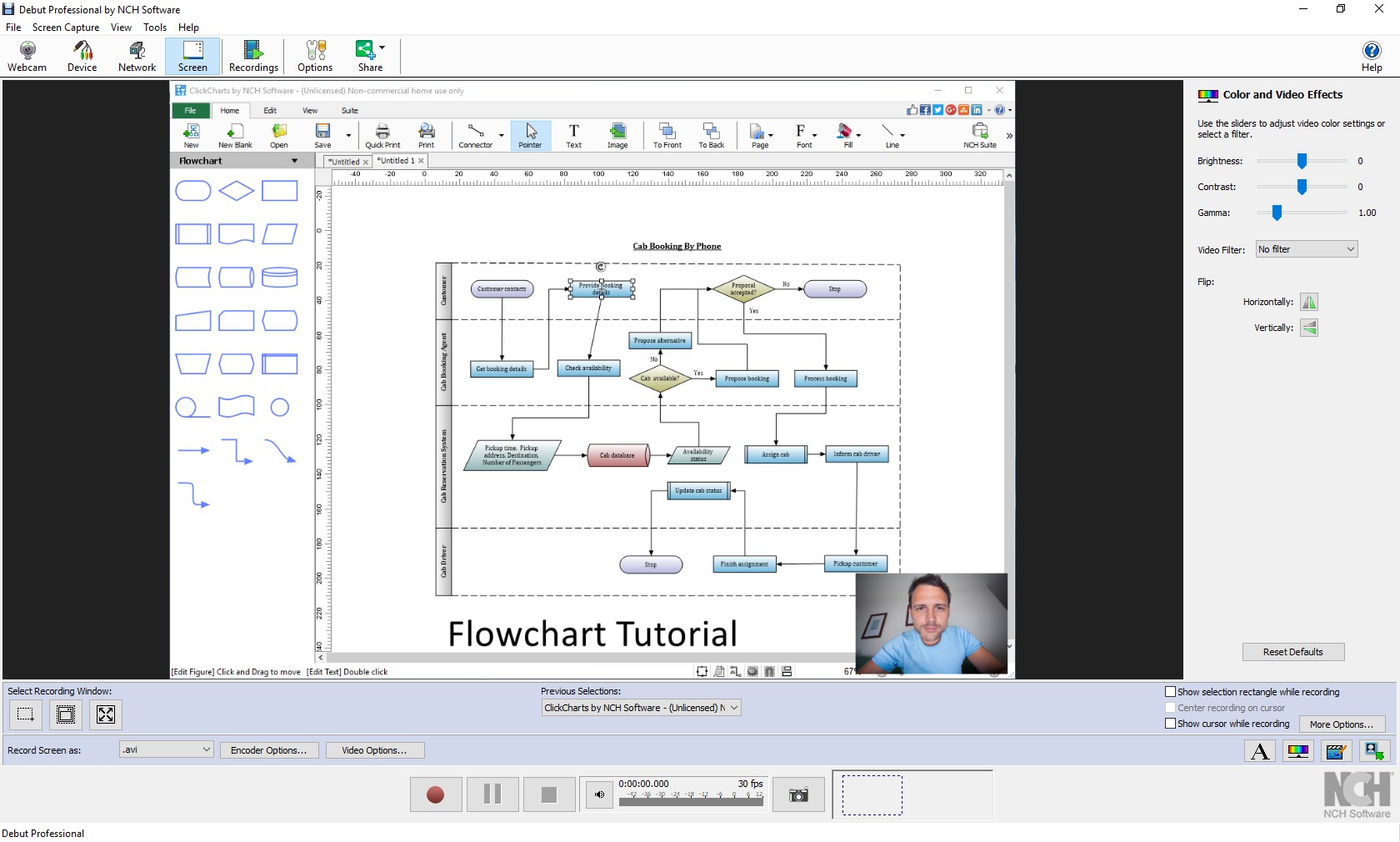Enable Center recording on cursor

click(x=1170, y=708)
